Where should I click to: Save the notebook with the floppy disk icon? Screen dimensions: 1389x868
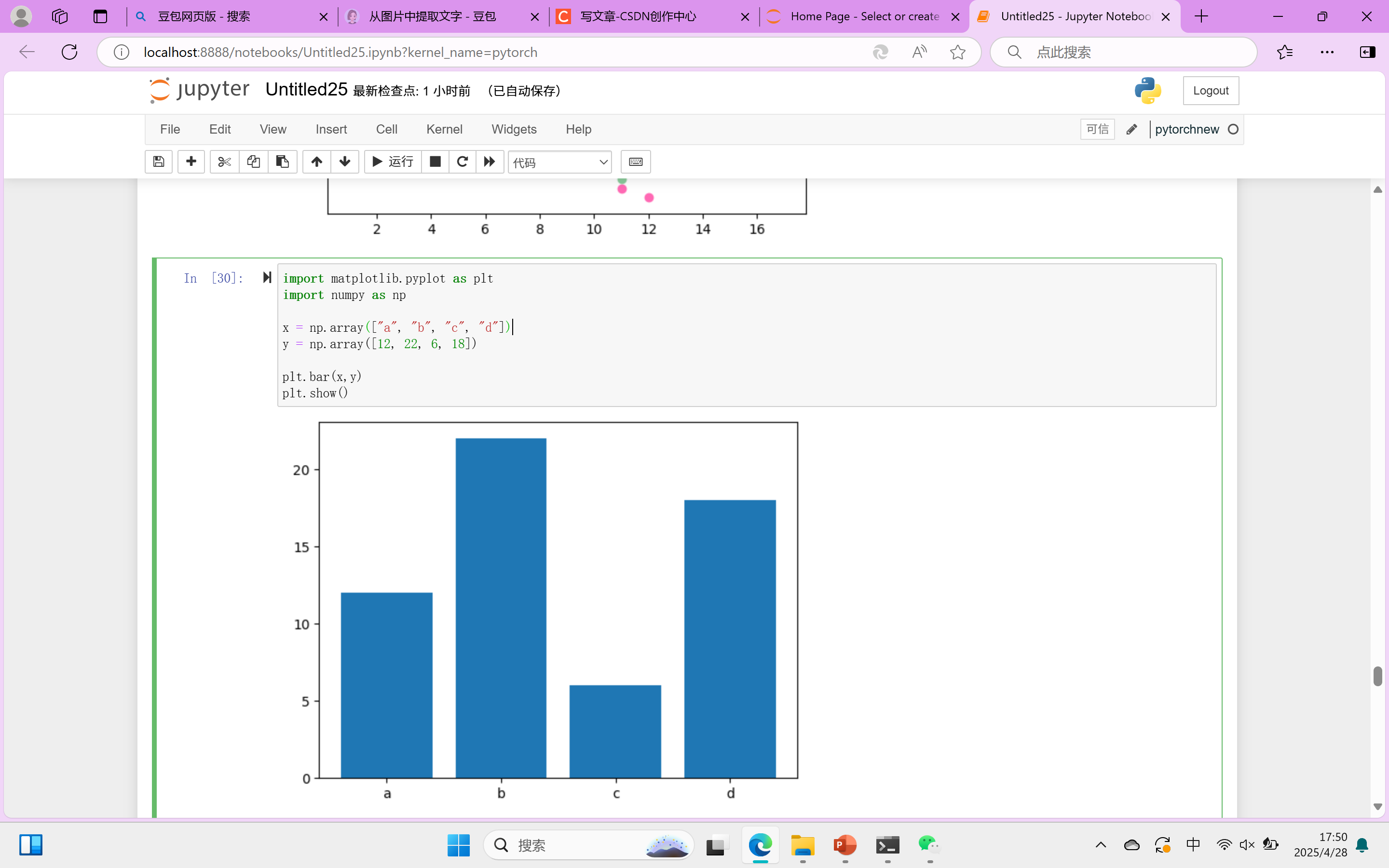coord(158,162)
